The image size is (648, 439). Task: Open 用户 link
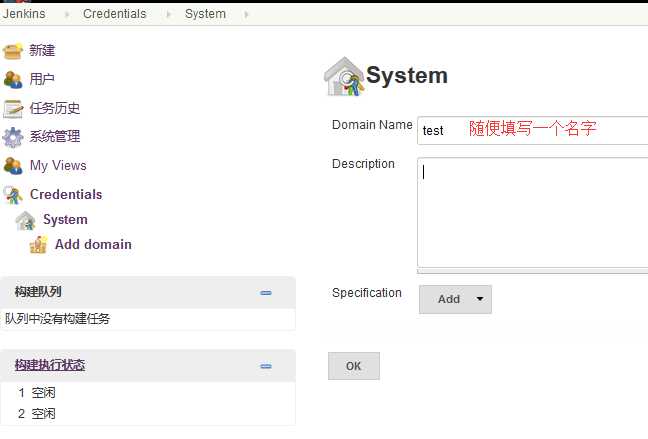[x=42, y=79]
